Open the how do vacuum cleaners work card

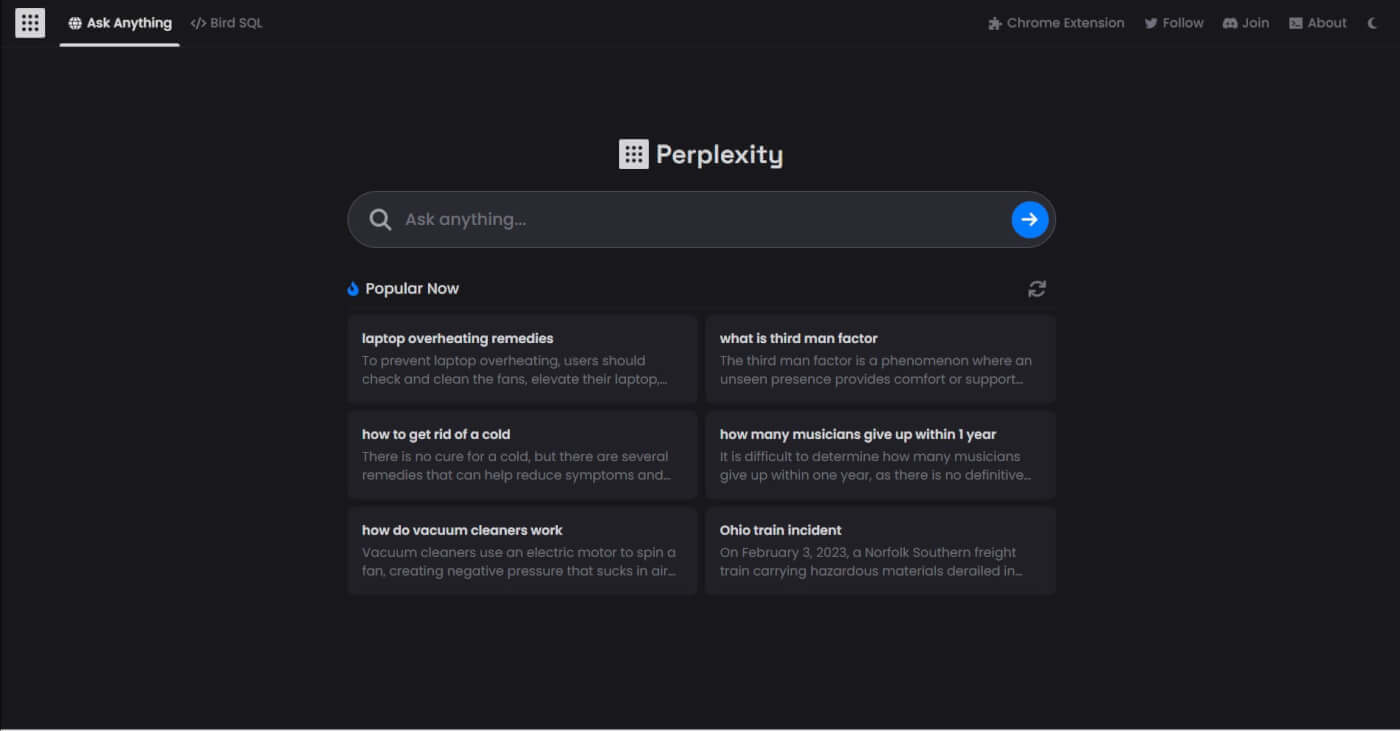[x=522, y=550]
